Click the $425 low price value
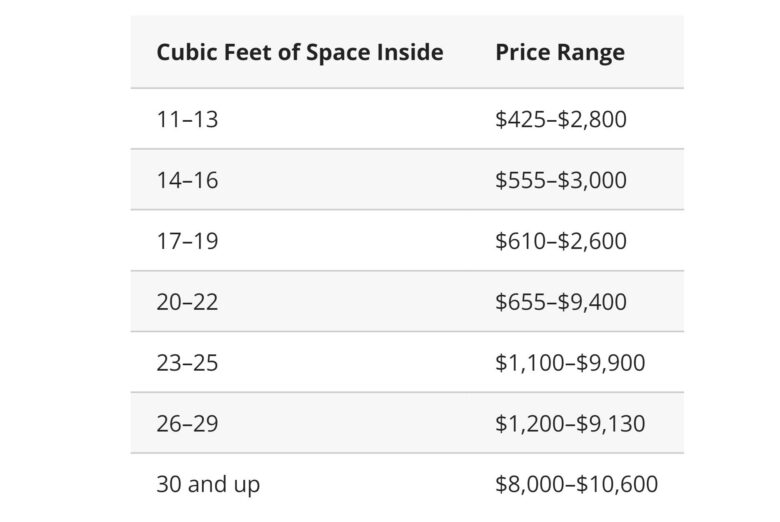Screen dimensions: 780x522 point(515,119)
